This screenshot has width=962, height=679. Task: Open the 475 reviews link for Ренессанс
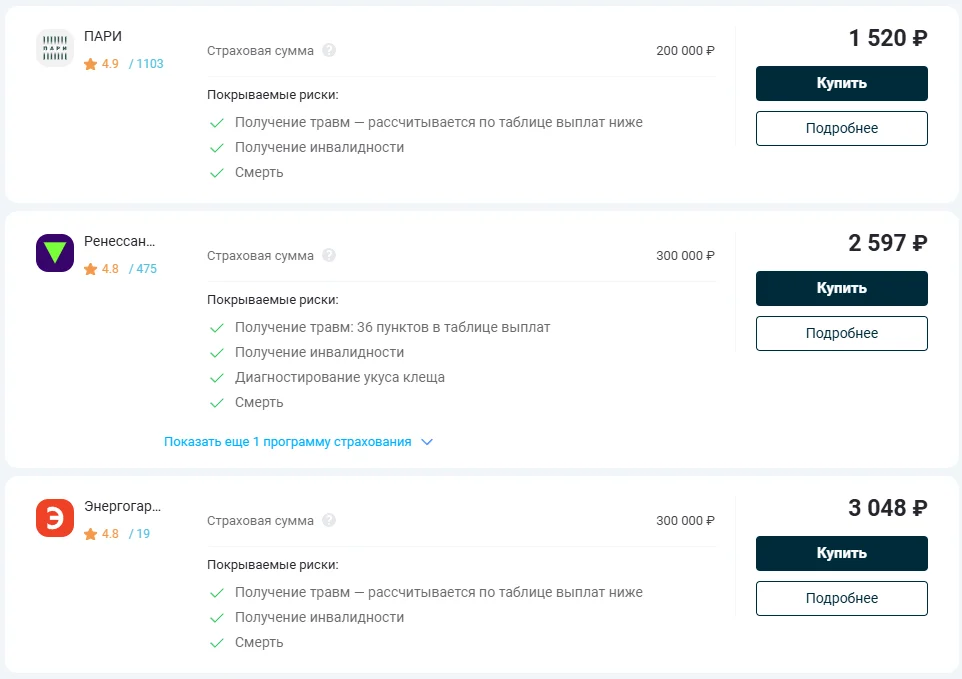143,269
